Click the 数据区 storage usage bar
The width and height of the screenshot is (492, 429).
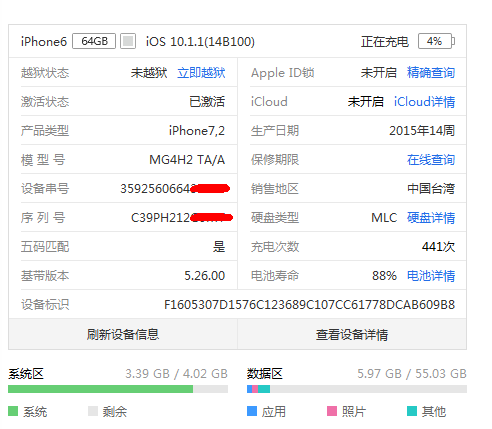point(357,389)
